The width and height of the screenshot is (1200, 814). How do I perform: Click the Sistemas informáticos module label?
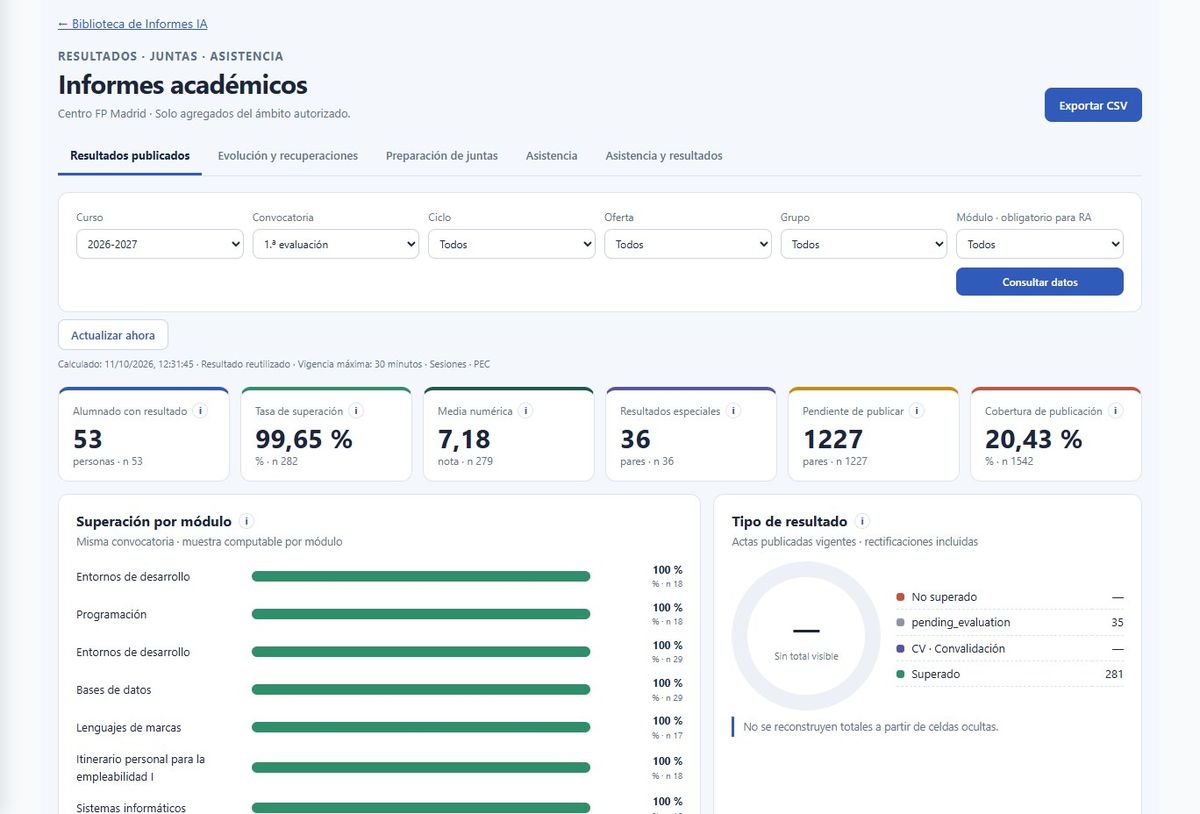[131, 808]
